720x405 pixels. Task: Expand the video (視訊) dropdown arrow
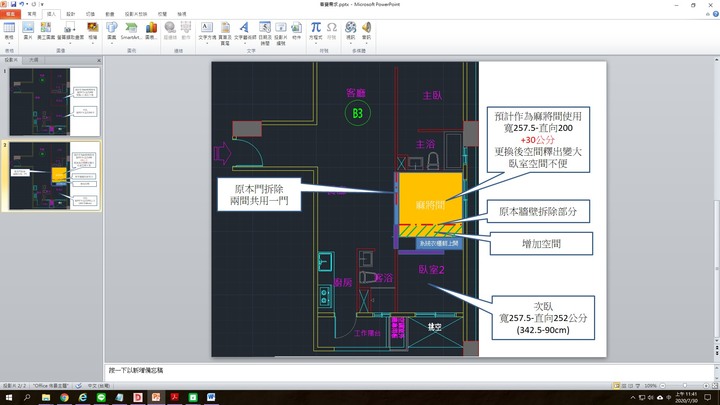351,43
